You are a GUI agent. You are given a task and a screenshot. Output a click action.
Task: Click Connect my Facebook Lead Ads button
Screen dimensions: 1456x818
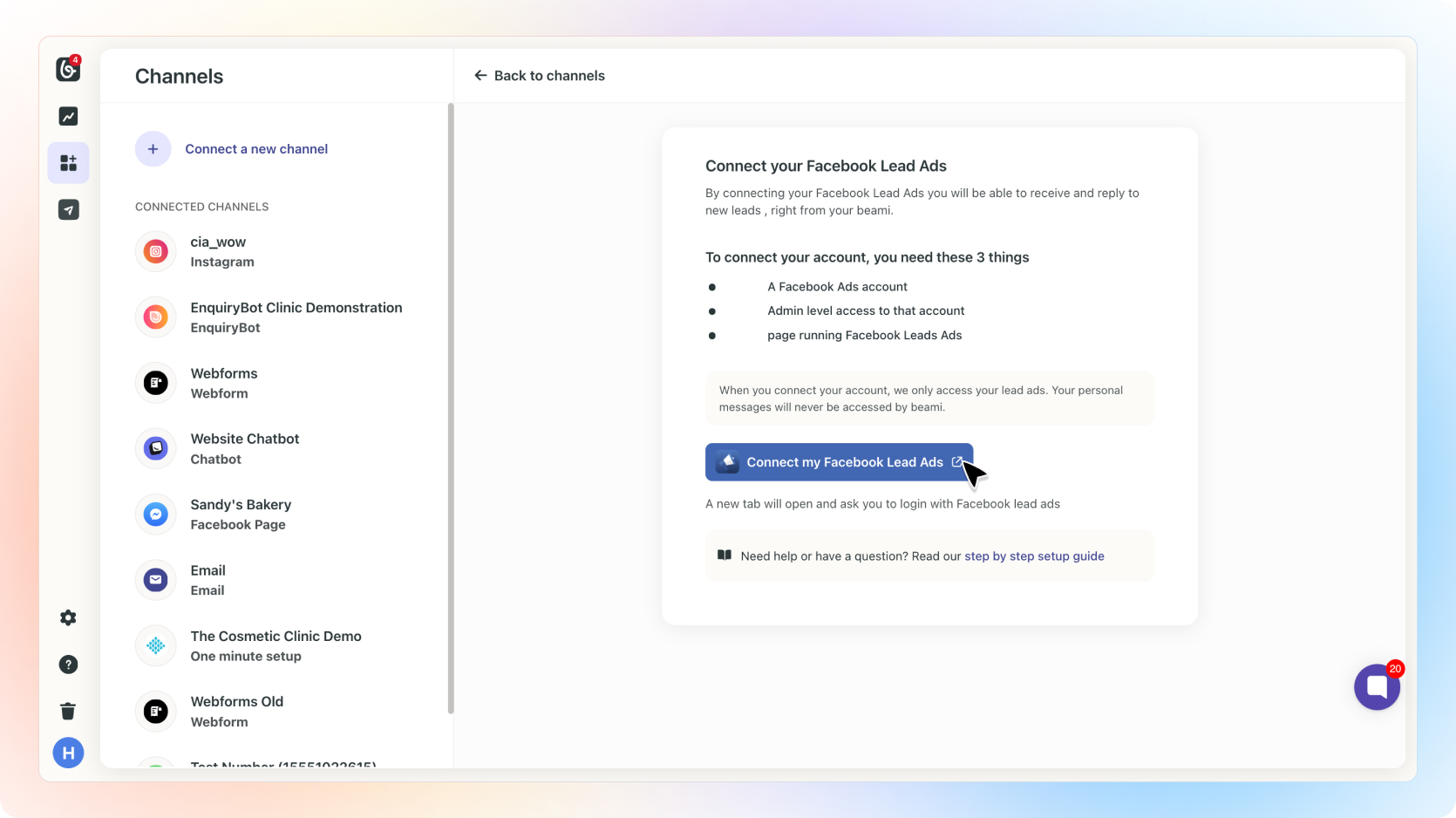coord(839,462)
